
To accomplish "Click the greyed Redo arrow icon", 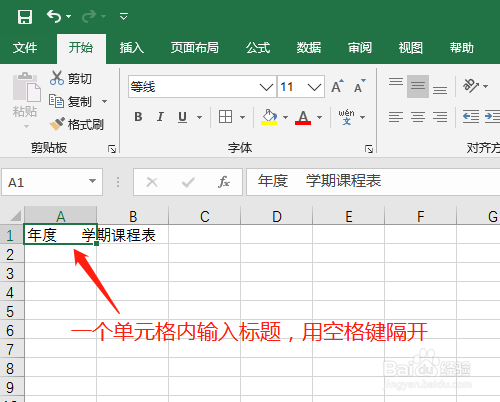I will click(89, 16).
